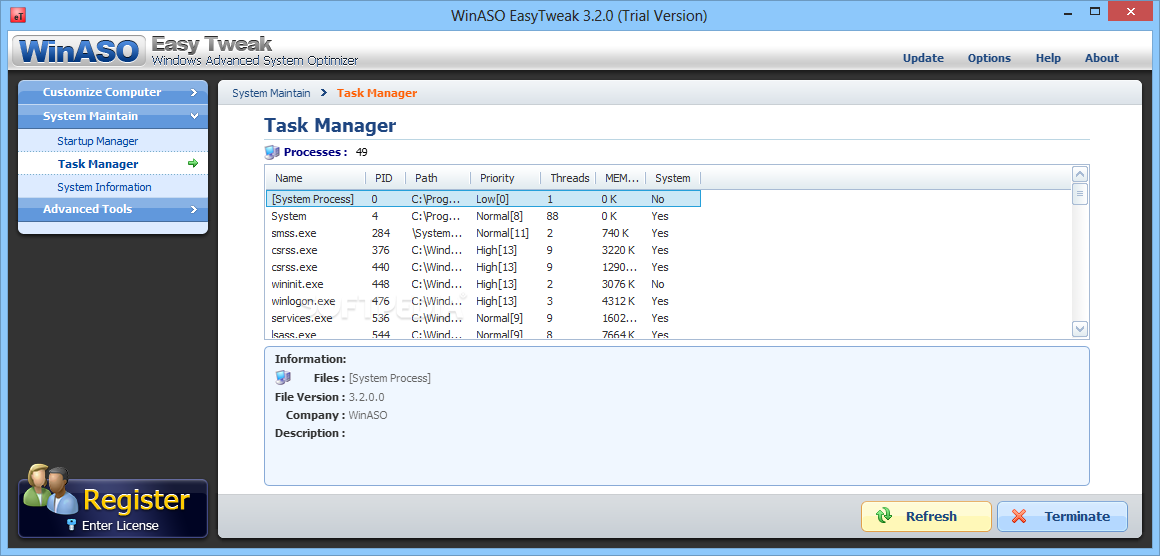
Task: Open the Help menu
Action: point(1048,58)
